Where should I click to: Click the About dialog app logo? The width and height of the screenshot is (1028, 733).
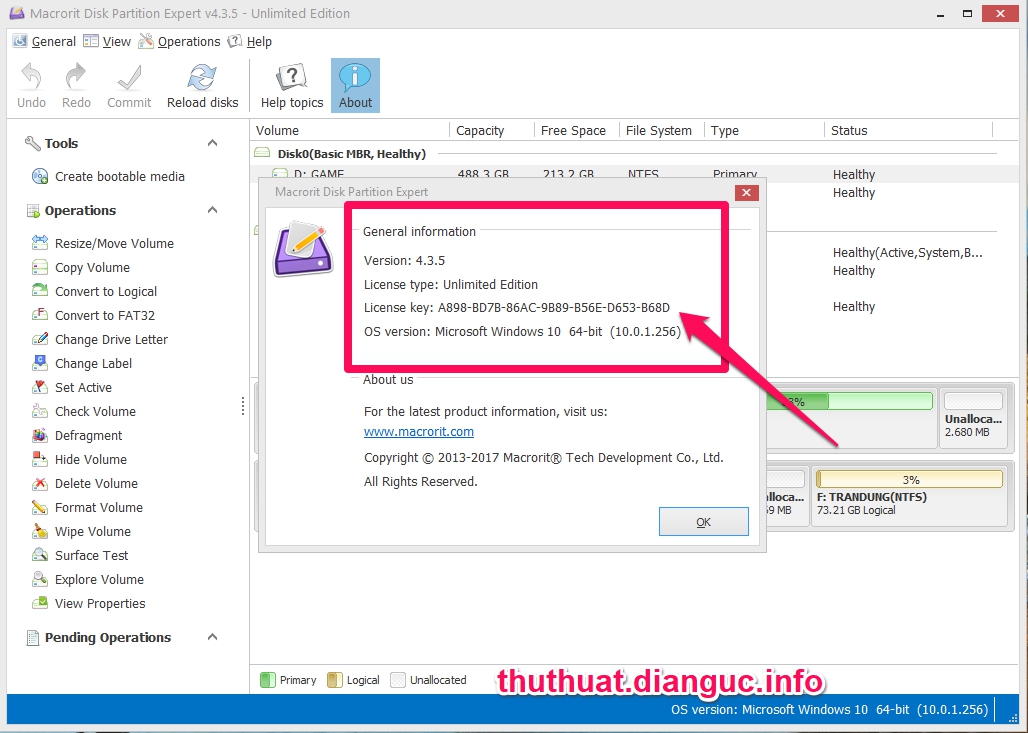tap(303, 248)
